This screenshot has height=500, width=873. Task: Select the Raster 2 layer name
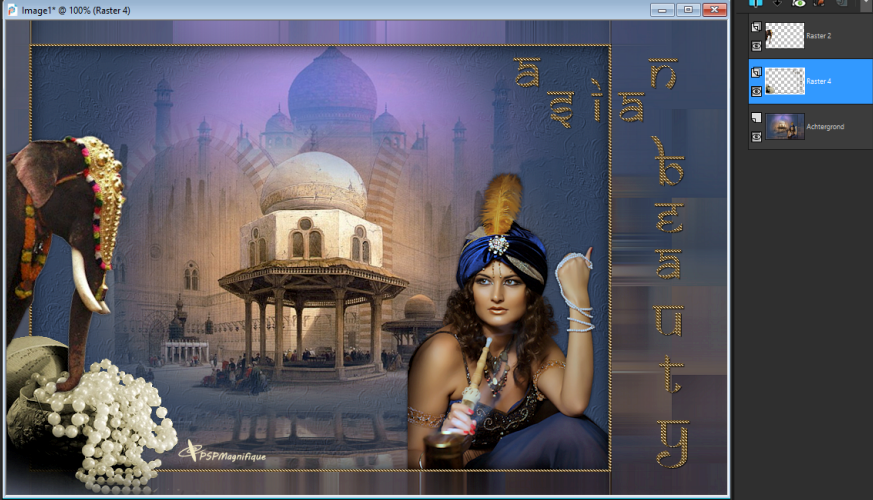pos(818,36)
